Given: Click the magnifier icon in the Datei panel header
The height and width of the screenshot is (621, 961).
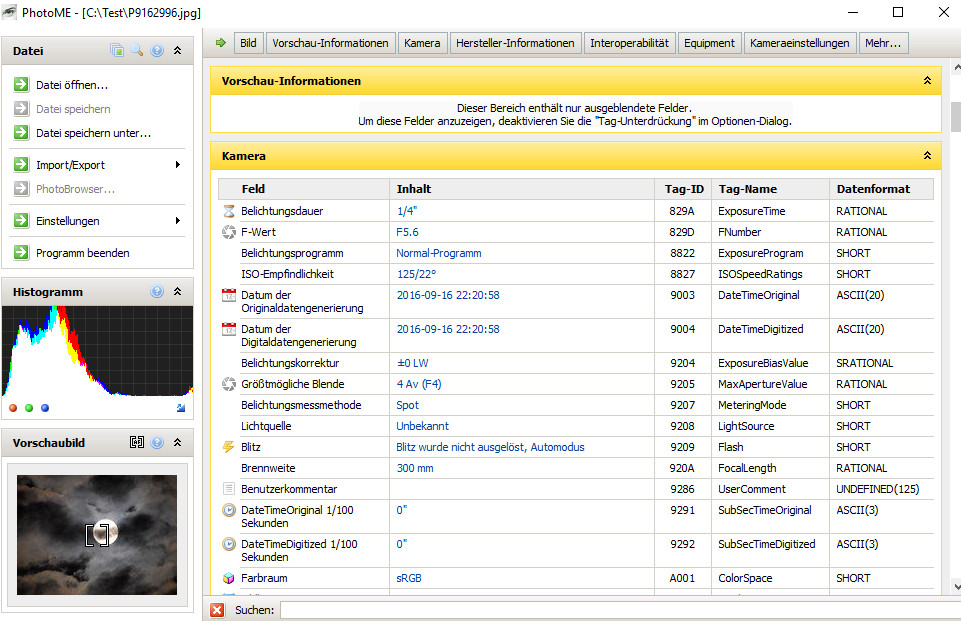Looking at the screenshot, I should pos(137,50).
